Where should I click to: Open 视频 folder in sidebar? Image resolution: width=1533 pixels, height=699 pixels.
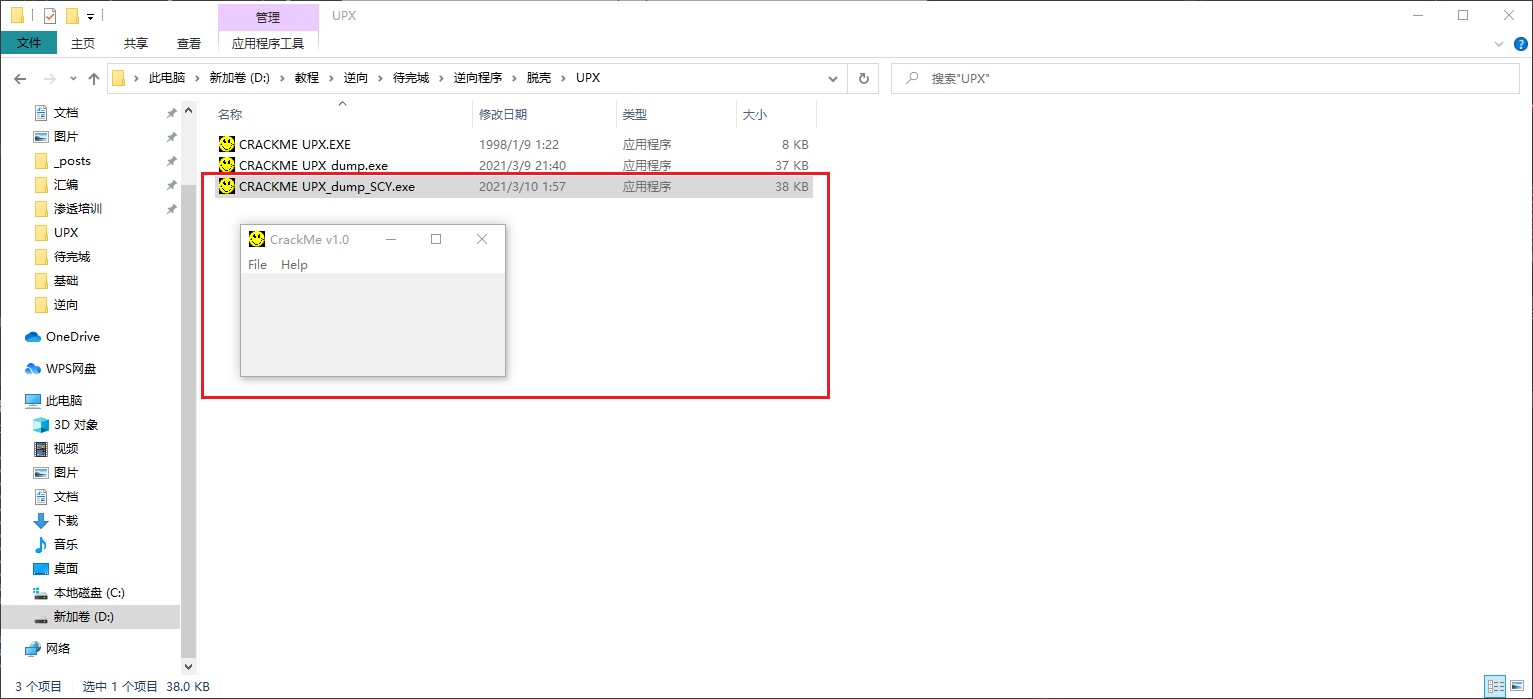(66, 449)
